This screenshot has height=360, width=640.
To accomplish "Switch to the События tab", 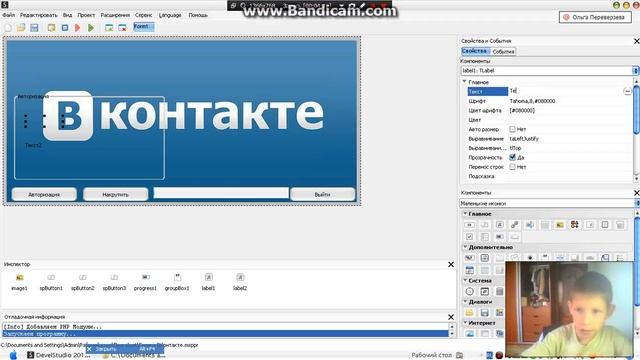I will [x=503, y=51].
